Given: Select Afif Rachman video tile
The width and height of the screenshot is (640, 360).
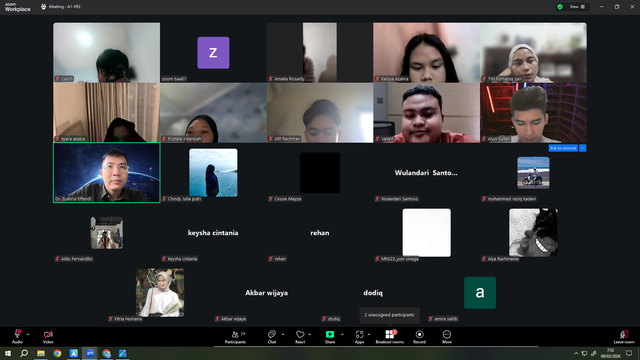Looking at the screenshot, I should 320,113.
